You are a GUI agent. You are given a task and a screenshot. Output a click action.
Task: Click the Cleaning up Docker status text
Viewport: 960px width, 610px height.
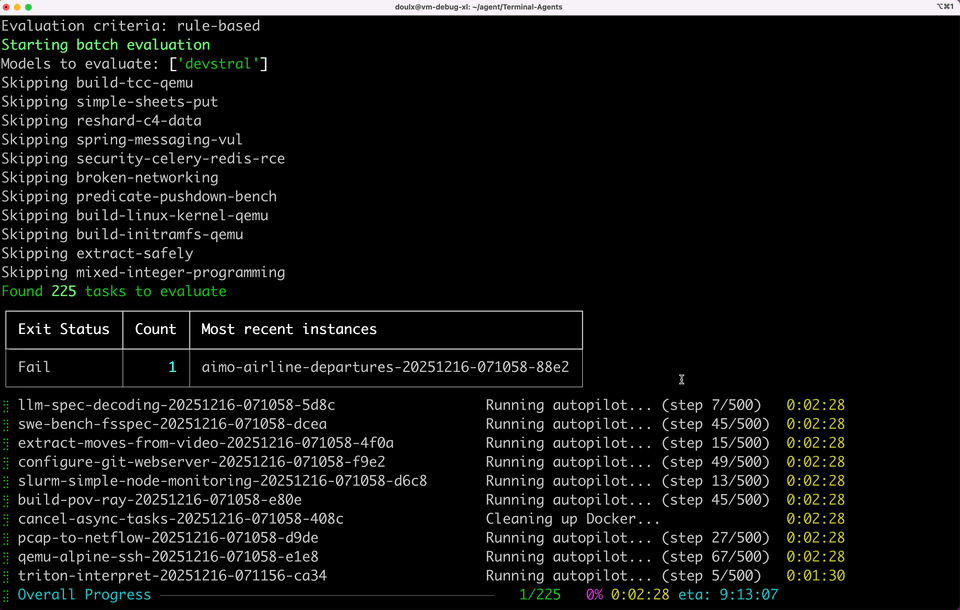pyautogui.click(x=573, y=519)
